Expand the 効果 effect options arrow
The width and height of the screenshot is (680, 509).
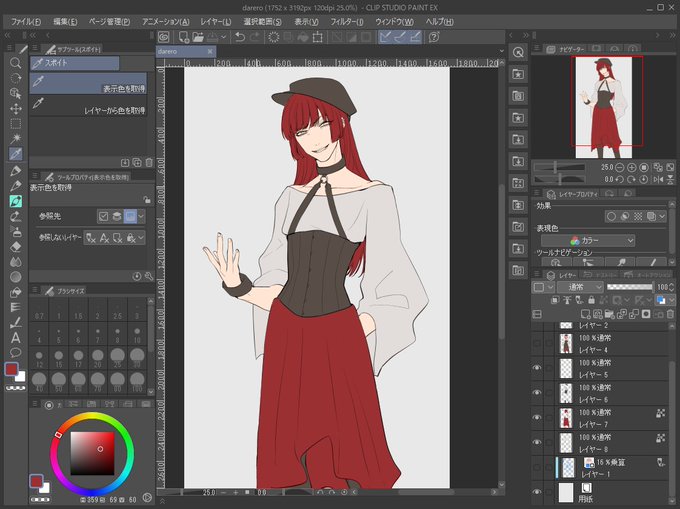[662, 216]
